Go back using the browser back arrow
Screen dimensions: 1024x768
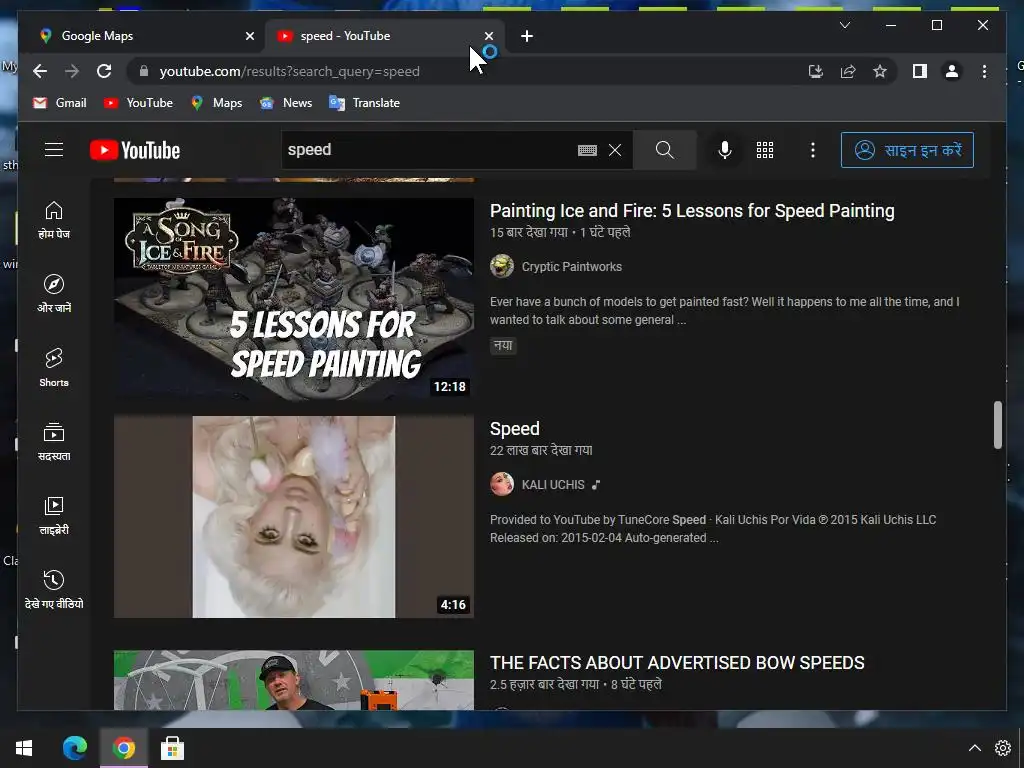click(40, 71)
